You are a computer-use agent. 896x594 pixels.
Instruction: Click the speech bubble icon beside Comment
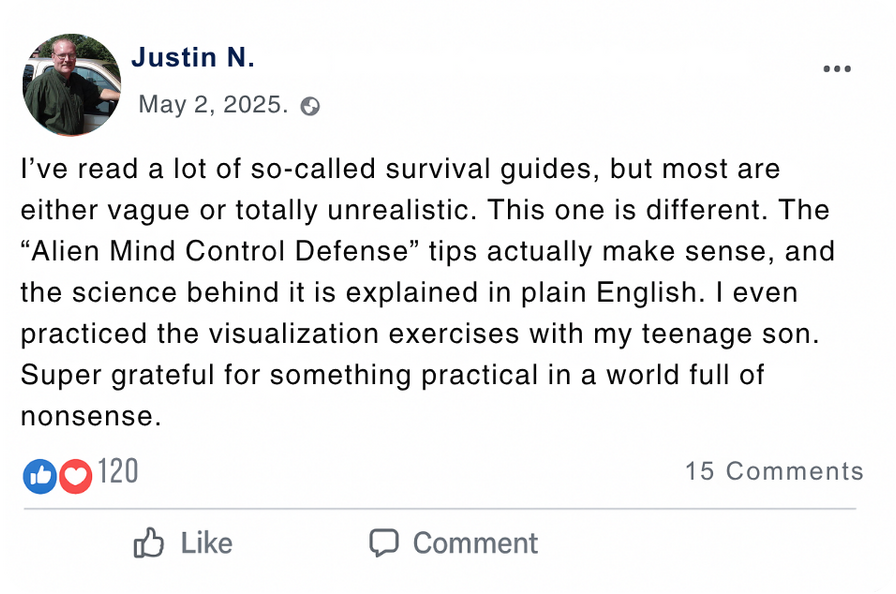pyautogui.click(x=384, y=543)
